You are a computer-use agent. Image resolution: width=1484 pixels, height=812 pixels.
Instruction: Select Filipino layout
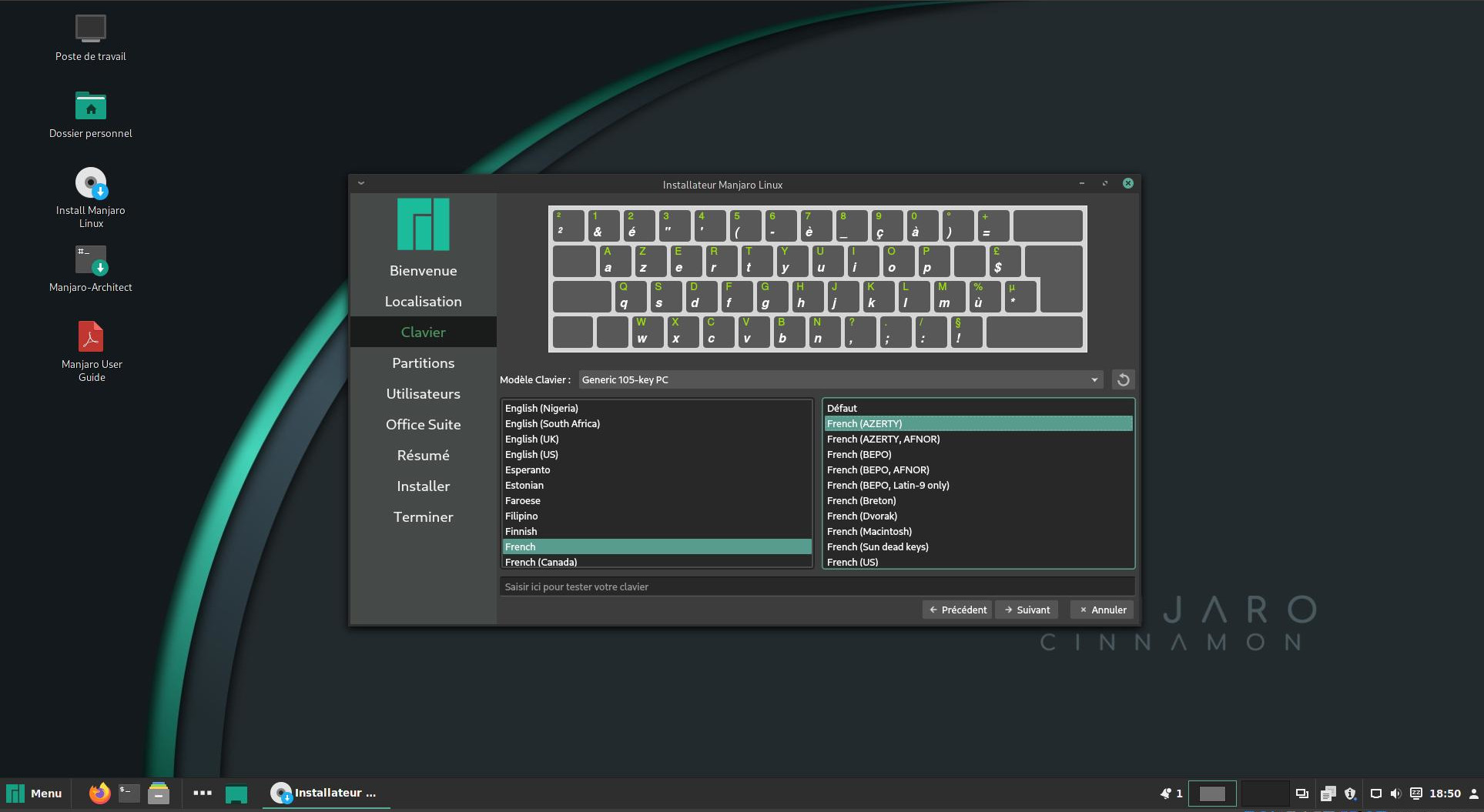tap(657, 516)
